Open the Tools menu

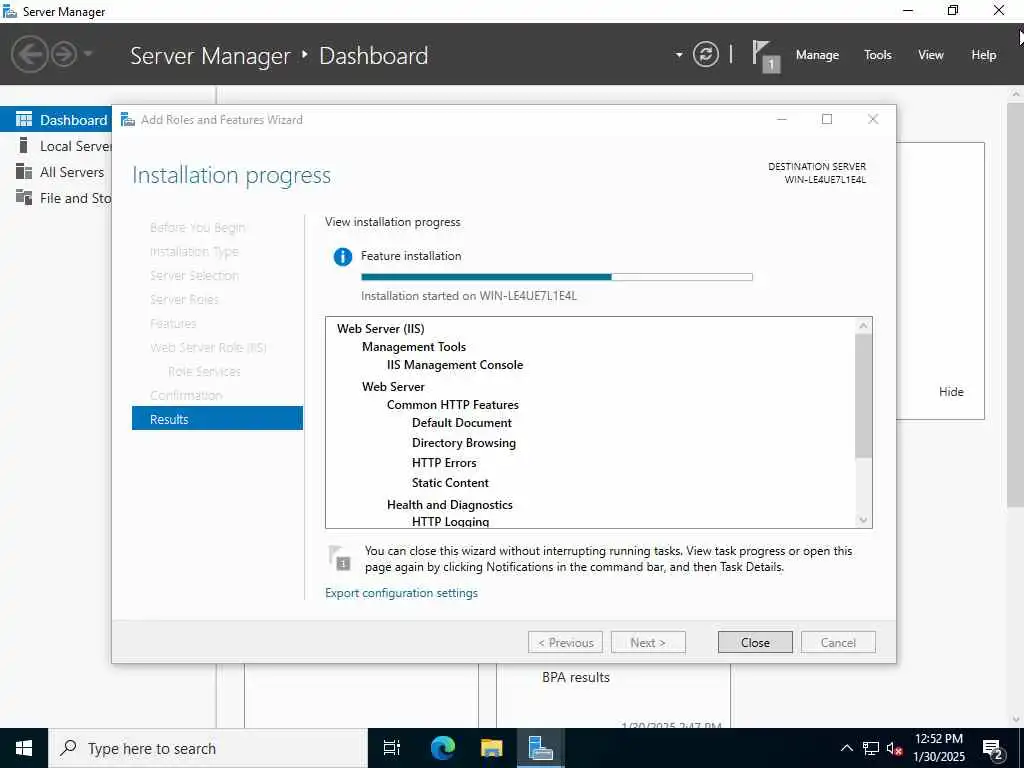pyautogui.click(x=877, y=55)
